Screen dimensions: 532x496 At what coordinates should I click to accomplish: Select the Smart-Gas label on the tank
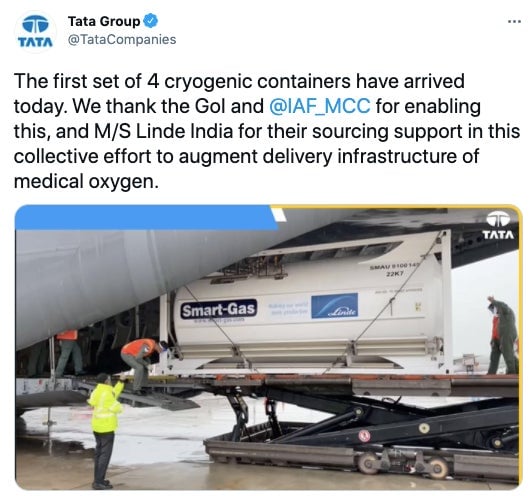pyautogui.click(x=219, y=309)
